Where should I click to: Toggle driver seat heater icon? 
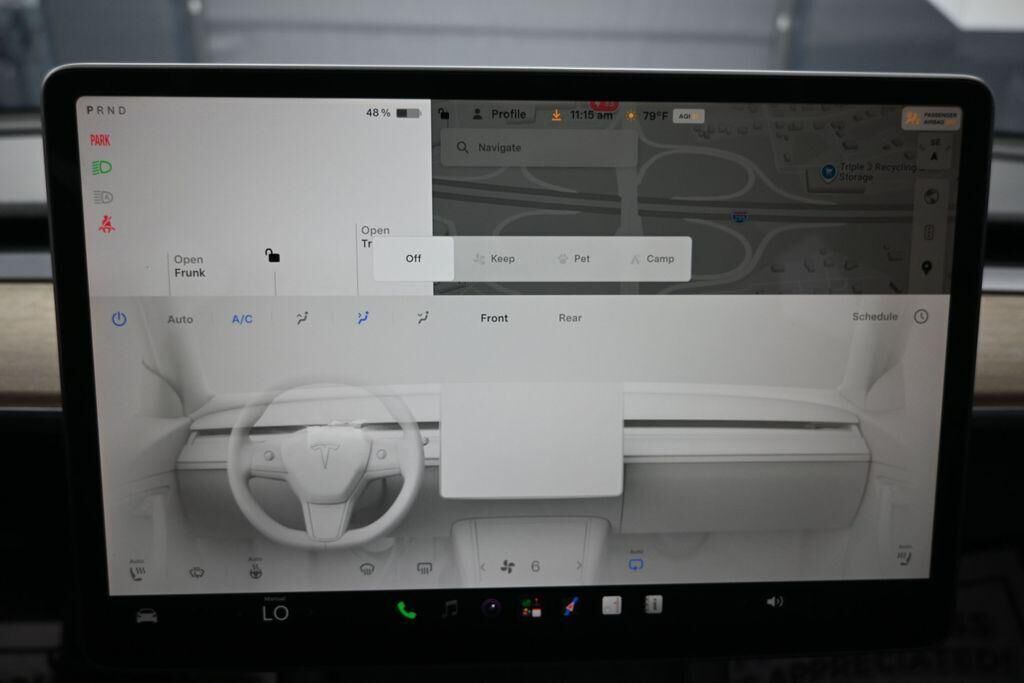point(137,572)
